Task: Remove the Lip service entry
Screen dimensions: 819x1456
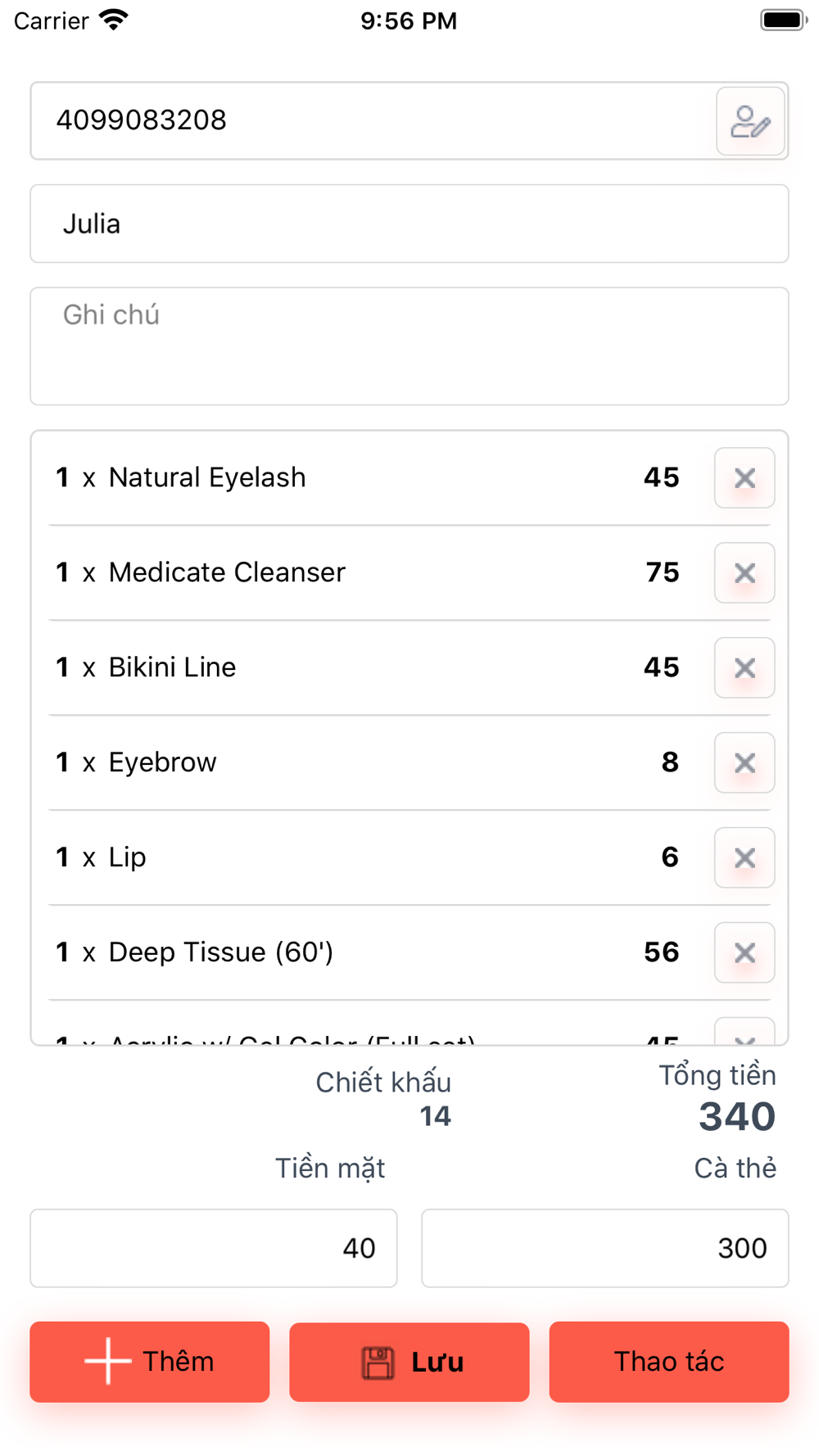Action: (x=744, y=858)
